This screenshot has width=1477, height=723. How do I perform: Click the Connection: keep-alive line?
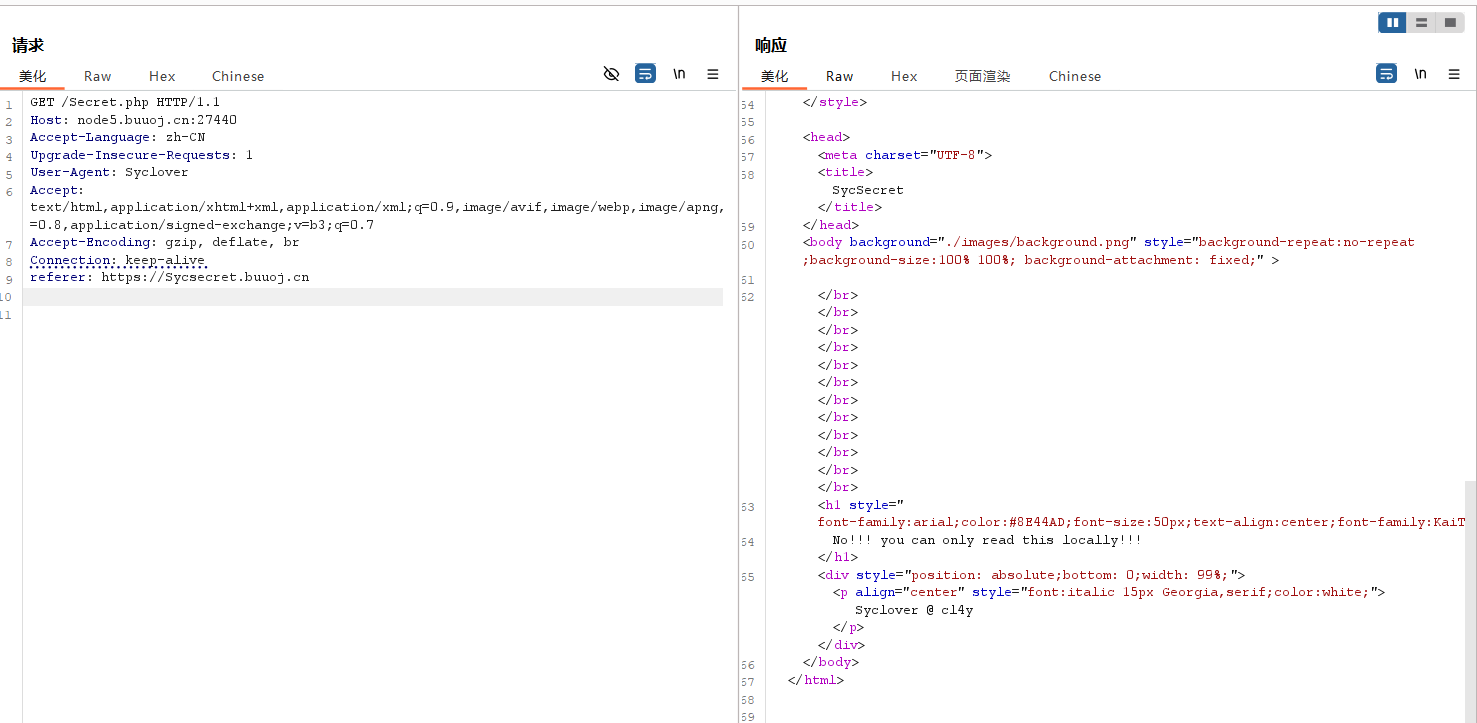(x=117, y=260)
